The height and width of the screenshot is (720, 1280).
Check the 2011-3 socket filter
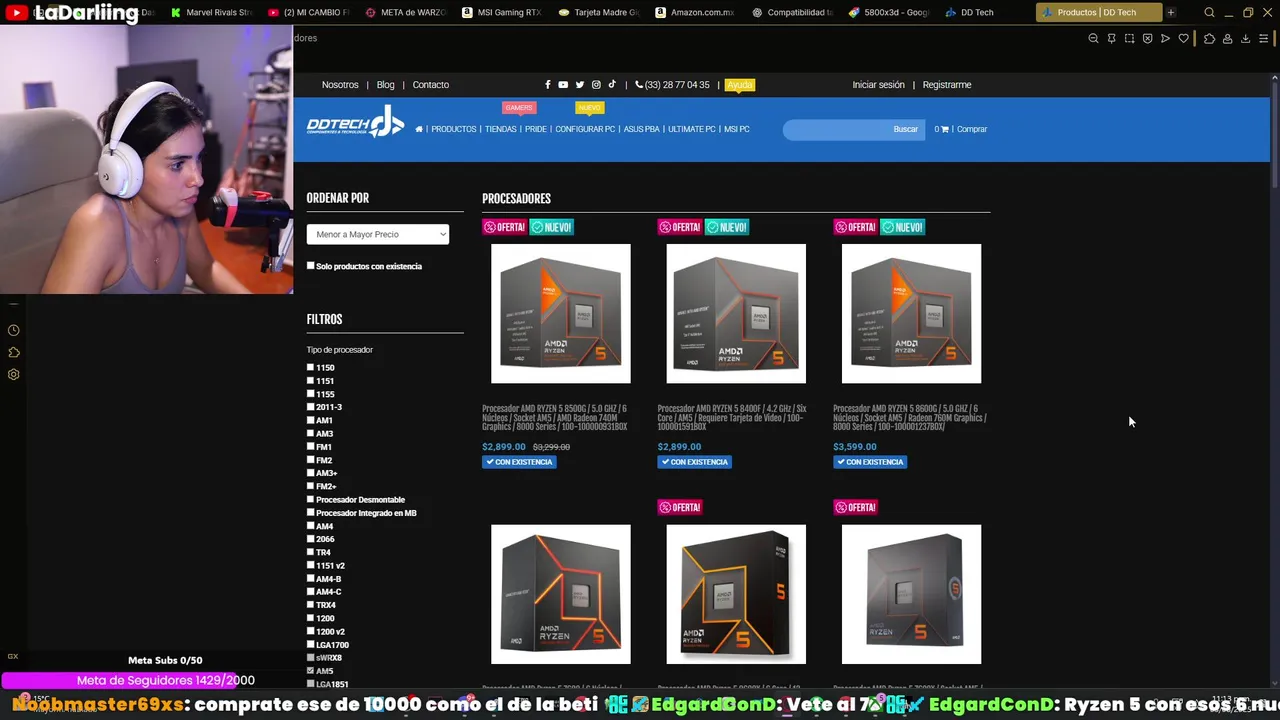310,407
